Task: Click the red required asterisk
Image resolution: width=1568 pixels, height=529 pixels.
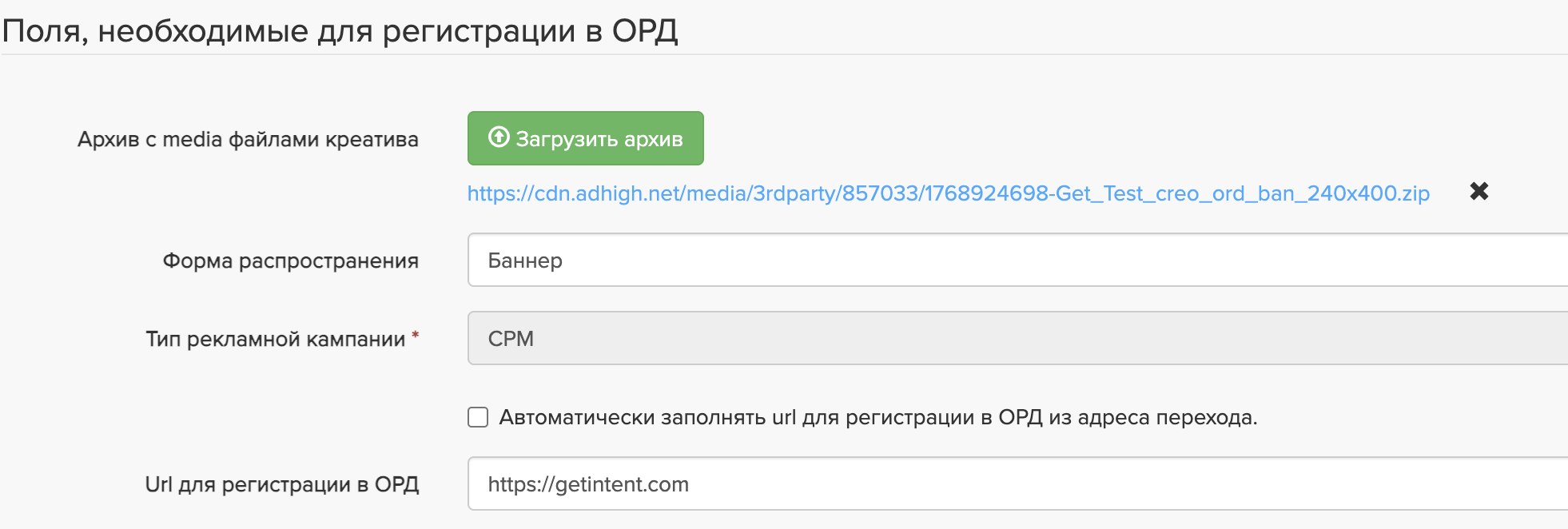Action: click(x=416, y=336)
